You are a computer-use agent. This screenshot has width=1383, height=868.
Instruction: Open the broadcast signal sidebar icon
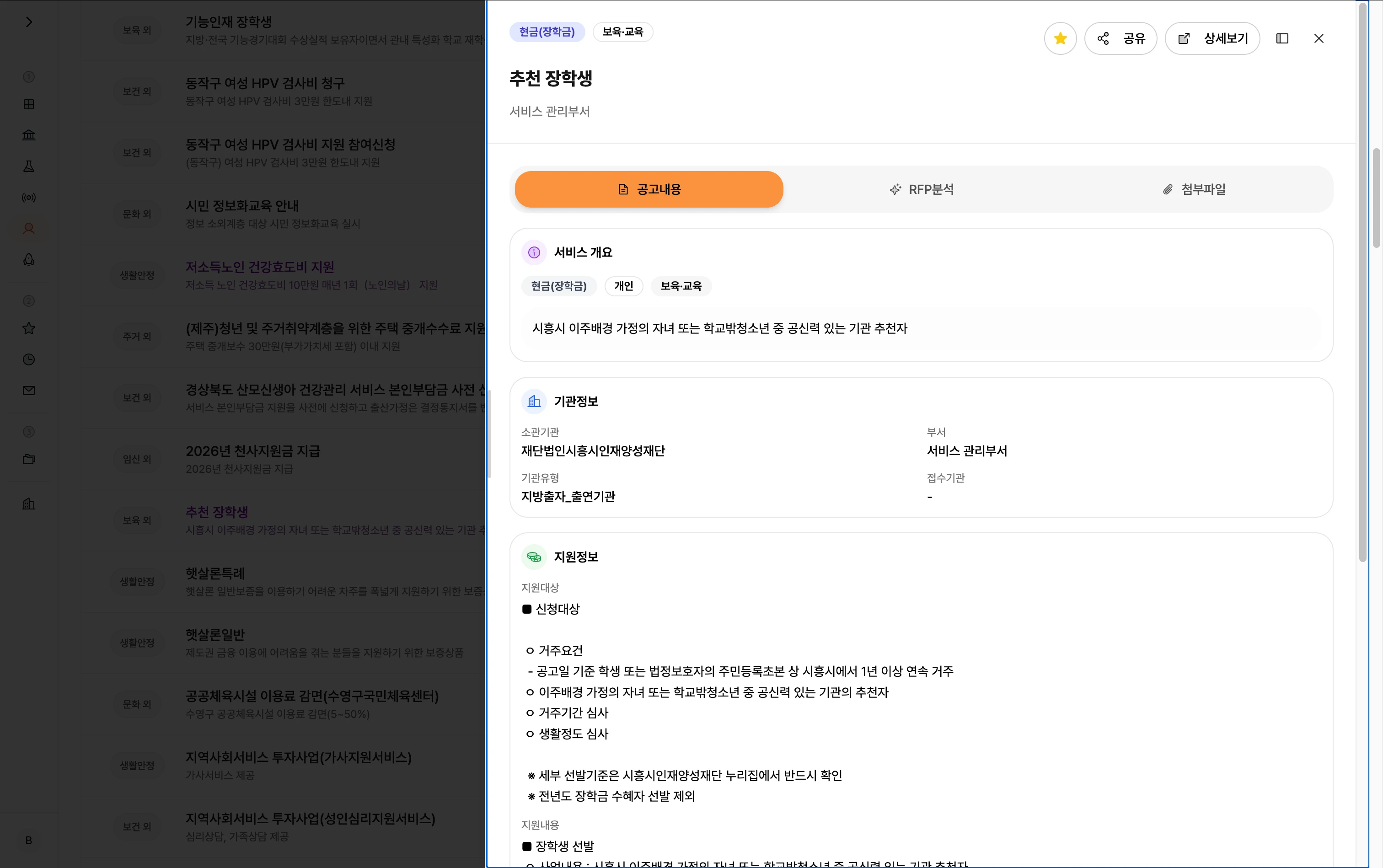point(29,198)
